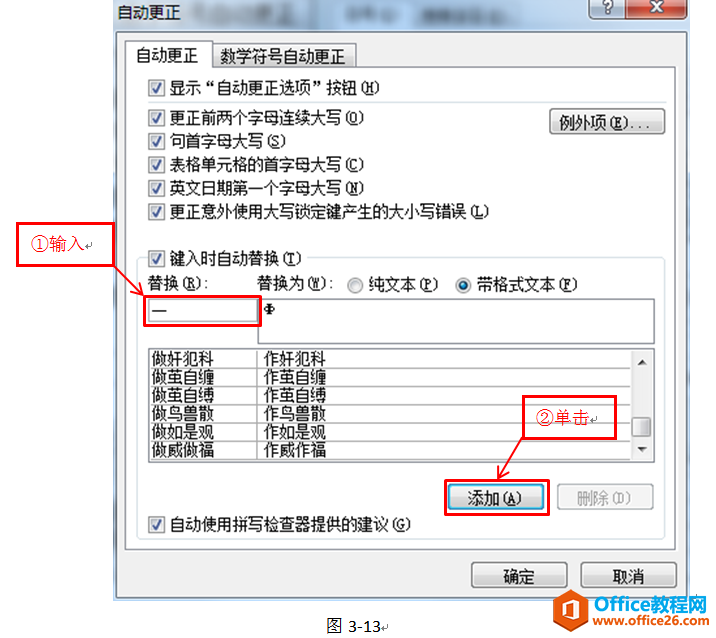The height and width of the screenshot is (638, 716).
Task: Select the 自动更正 tab
Action: coord(168,56)
